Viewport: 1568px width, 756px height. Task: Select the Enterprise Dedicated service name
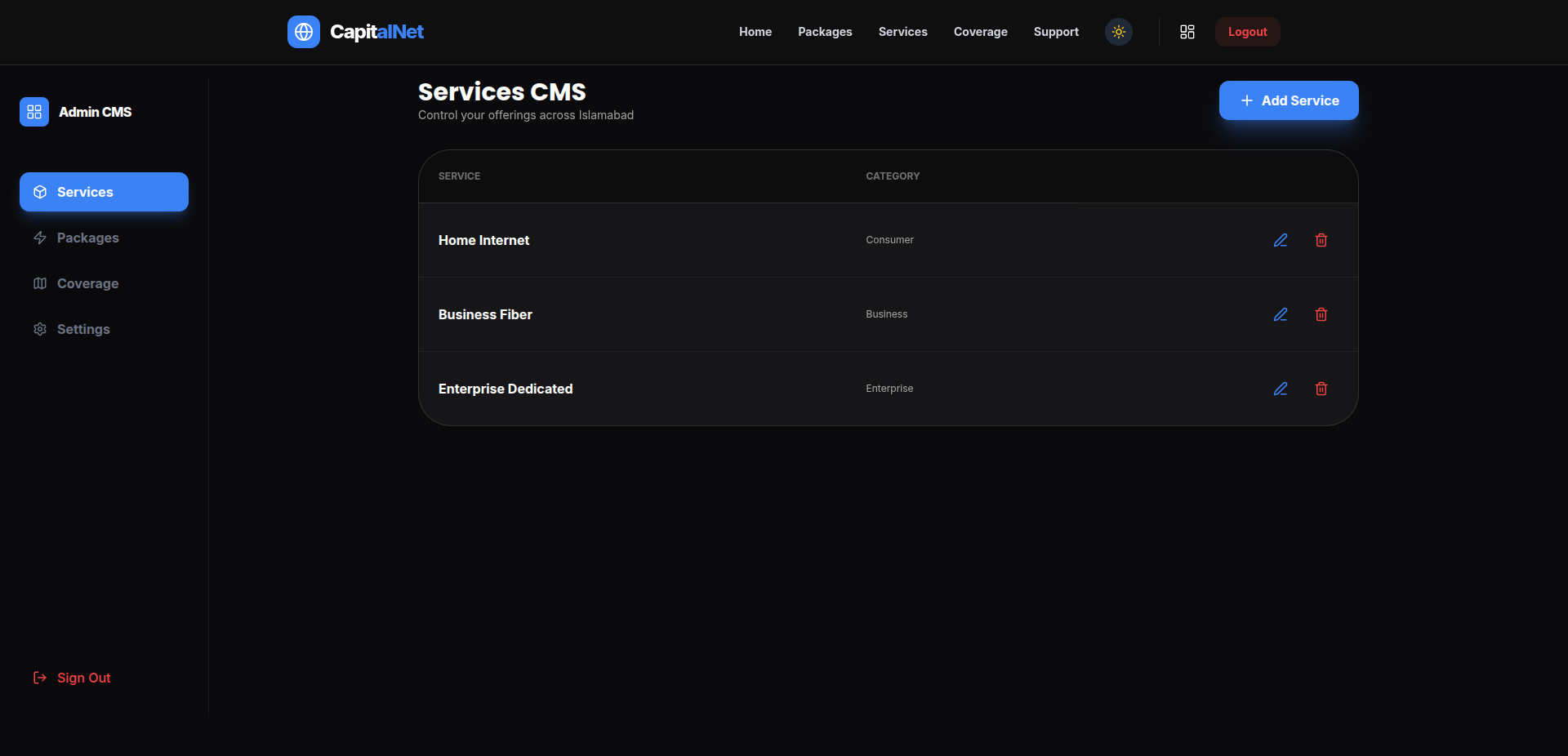coord(506,389)
